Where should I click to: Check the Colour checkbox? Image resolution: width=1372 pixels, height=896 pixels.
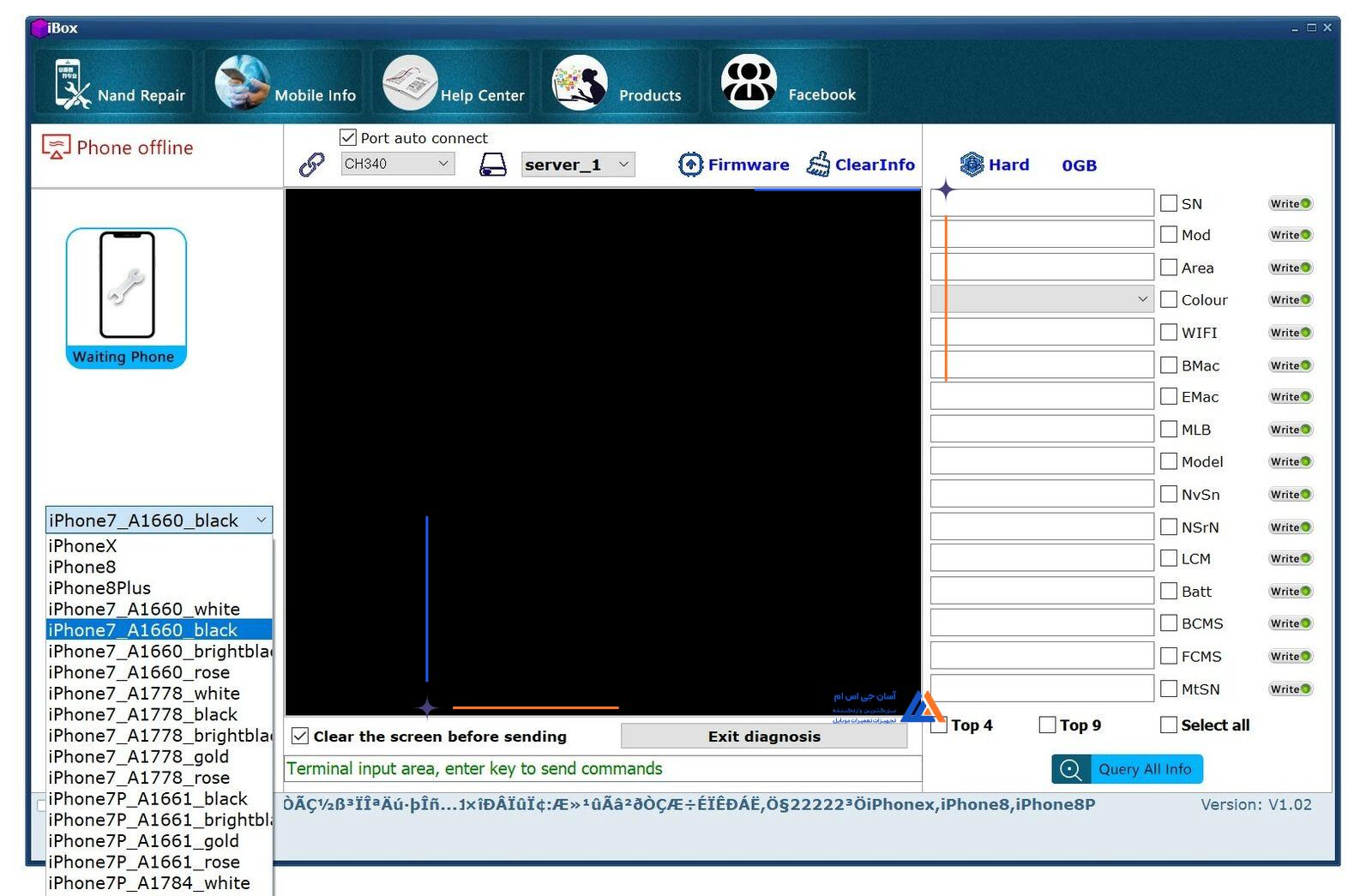1169,299
